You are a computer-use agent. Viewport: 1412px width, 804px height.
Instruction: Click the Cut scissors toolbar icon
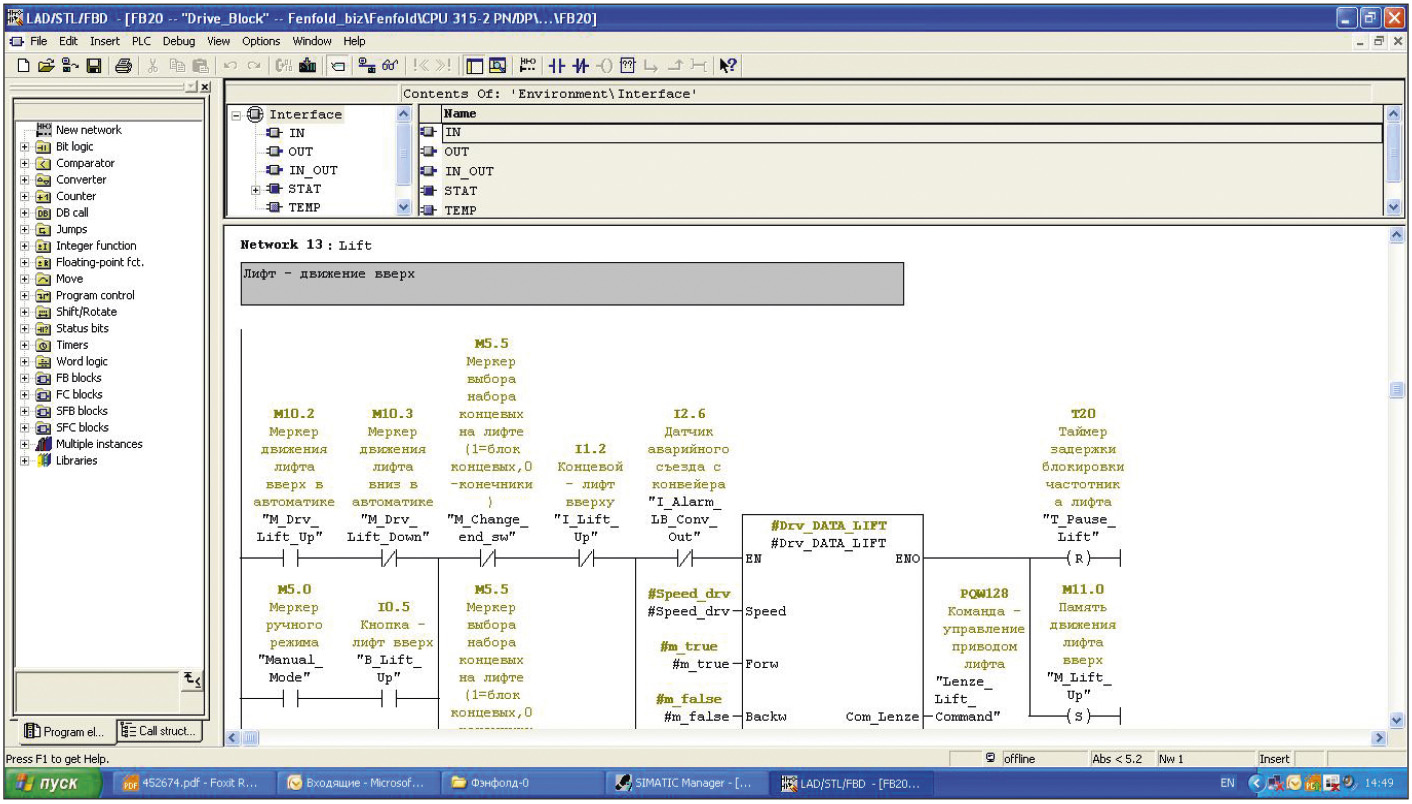click(154, 66)
